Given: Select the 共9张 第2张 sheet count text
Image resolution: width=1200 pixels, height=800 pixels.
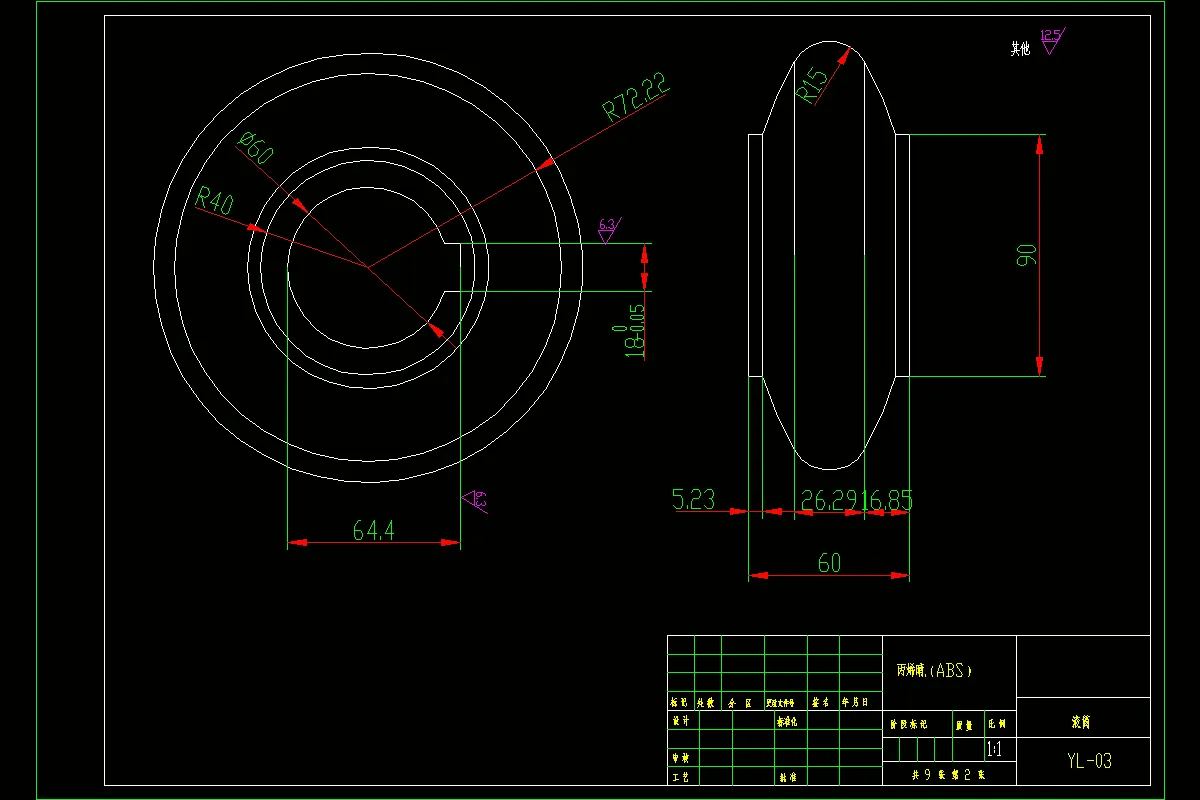Looking at the screenshot, I should click(949, 775).
